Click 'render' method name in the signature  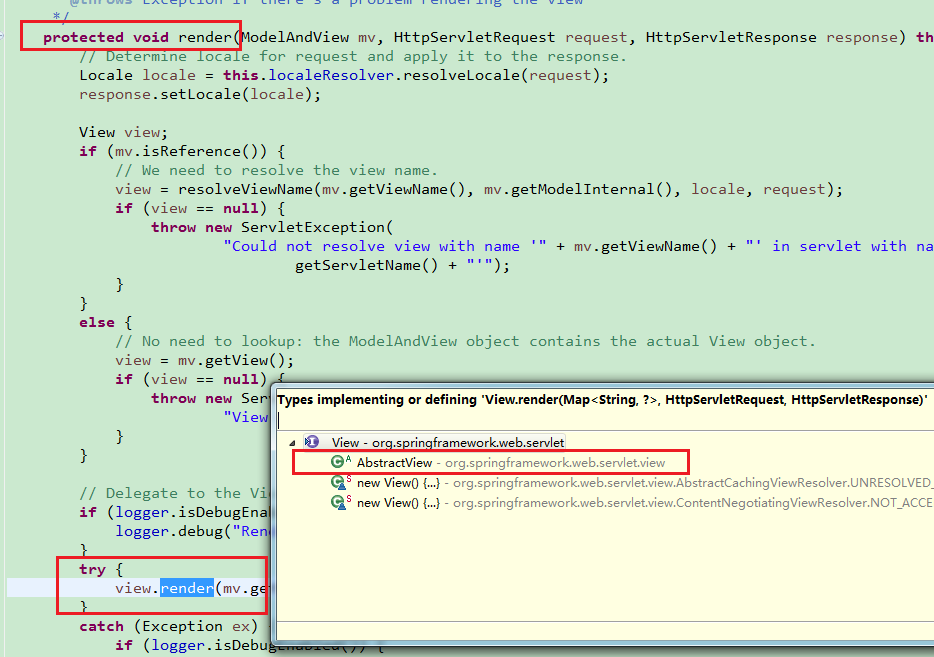(205, 38)
